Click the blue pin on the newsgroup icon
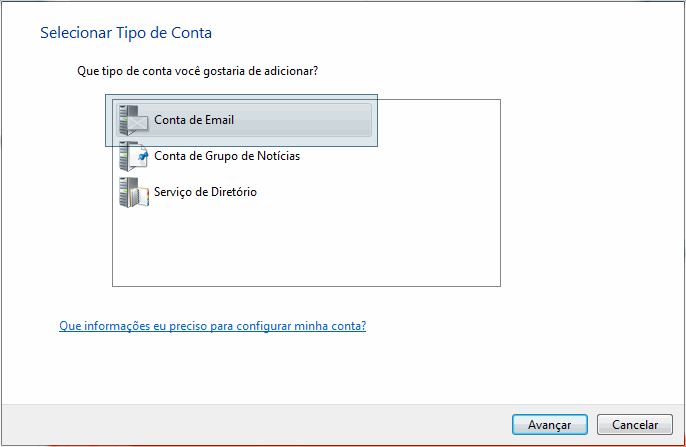This screenshot has width=686, height=447. (x=141, y=156)
